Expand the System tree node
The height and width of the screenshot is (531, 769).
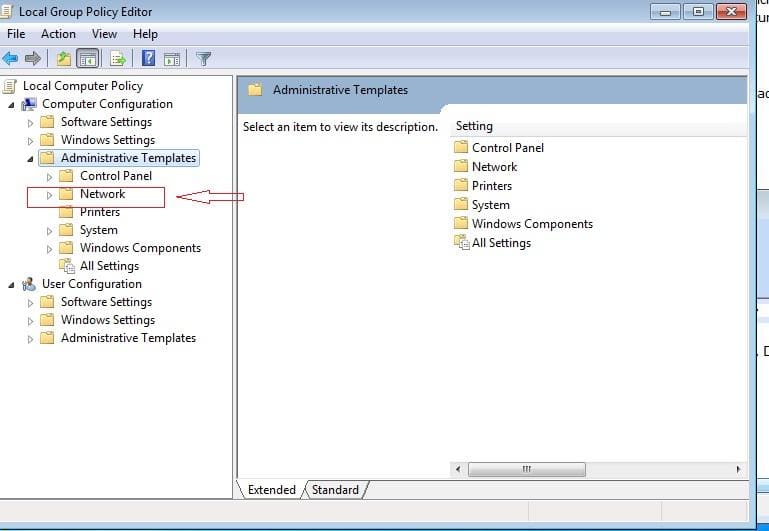(49, 230)
